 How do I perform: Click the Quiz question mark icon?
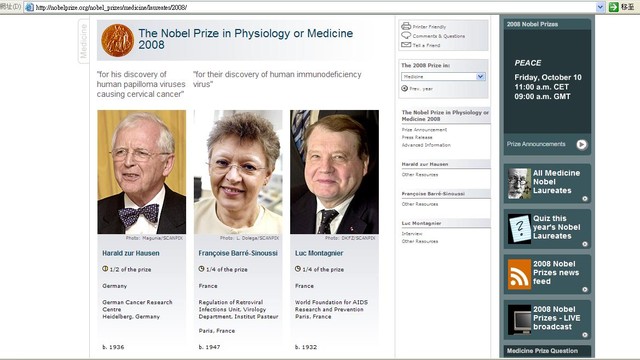point(519,229)
